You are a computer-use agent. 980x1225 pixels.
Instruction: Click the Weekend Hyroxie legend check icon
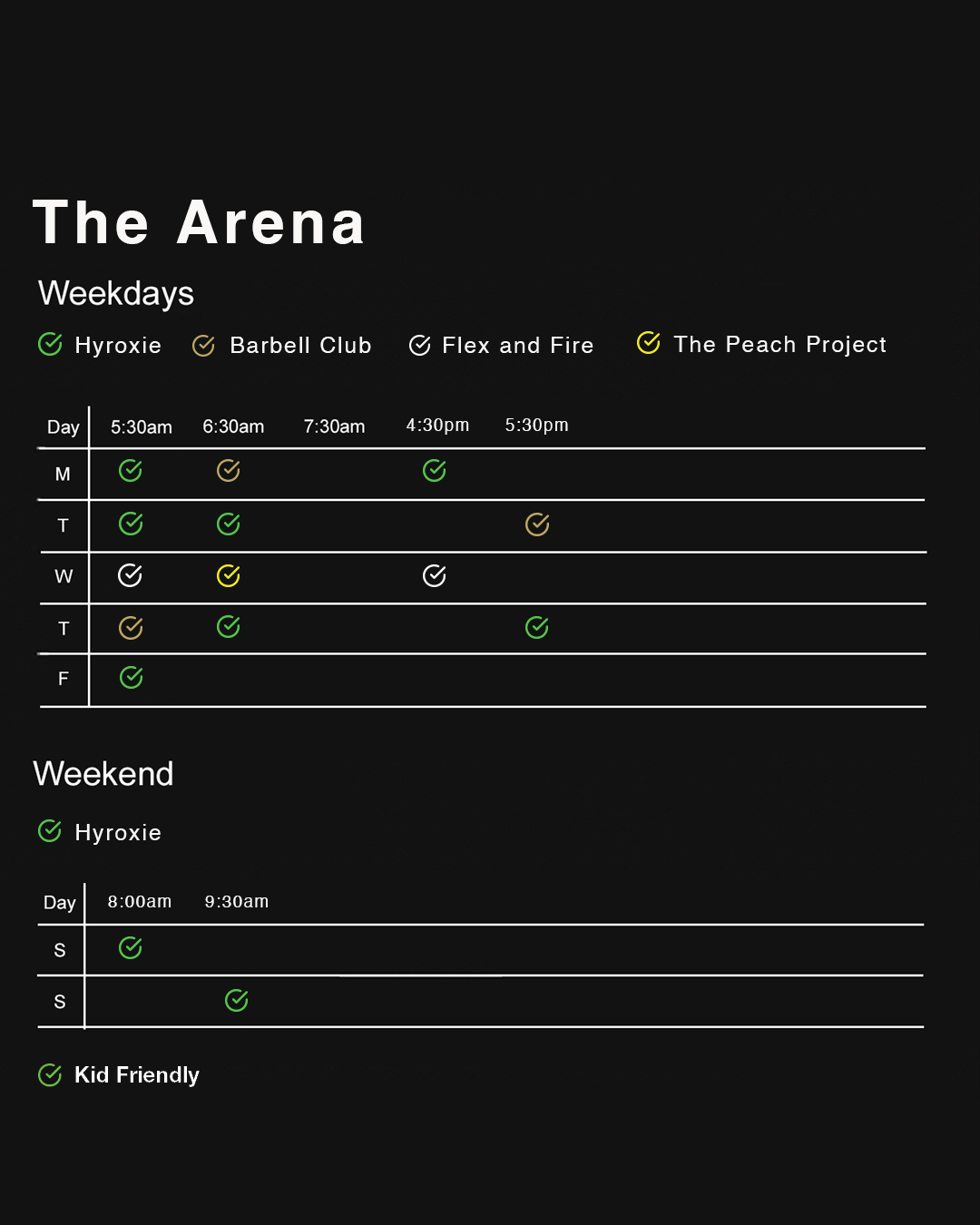tap(50, 831)
